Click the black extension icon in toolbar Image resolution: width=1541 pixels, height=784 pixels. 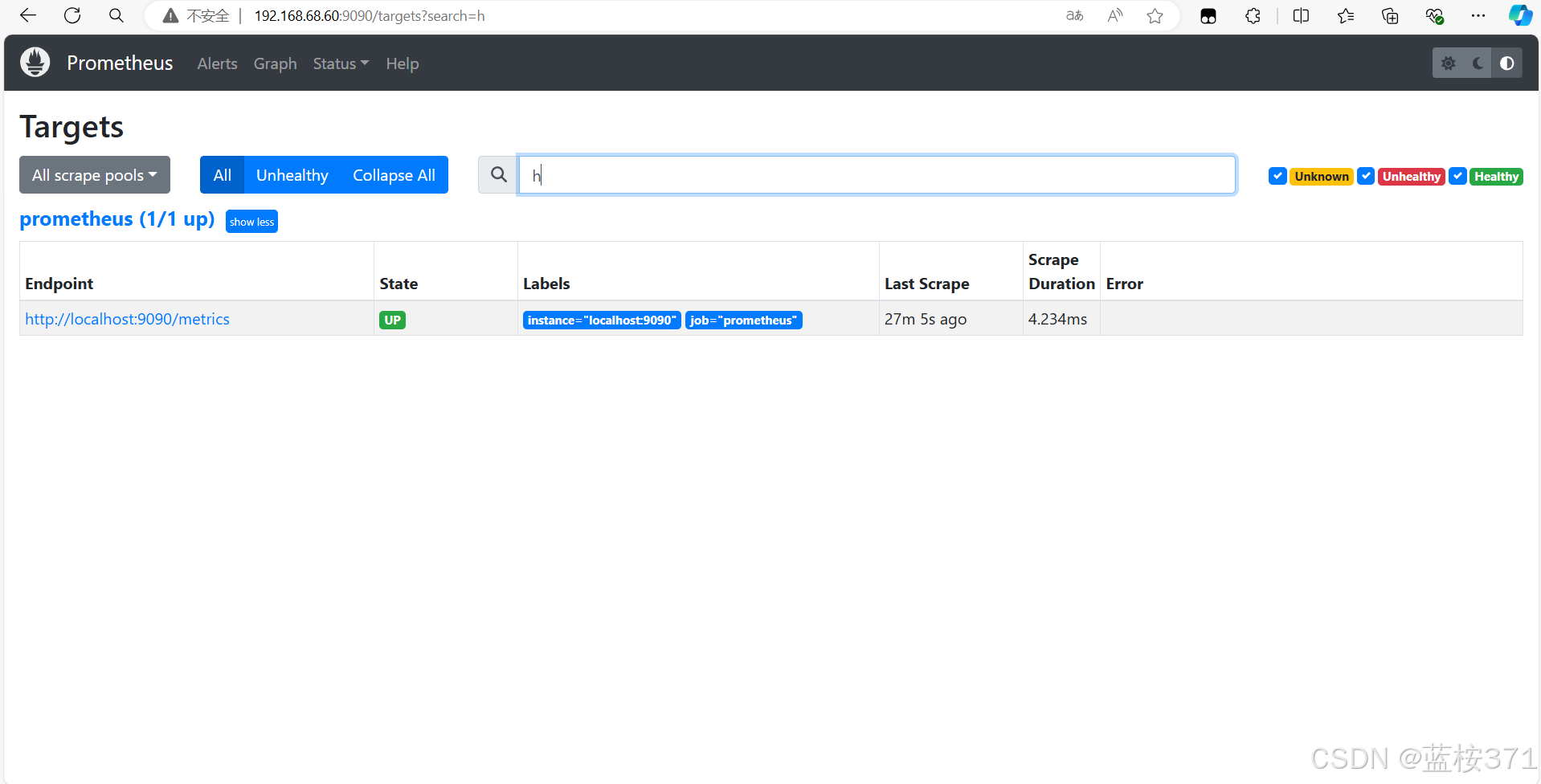(x=1208, y=16)
